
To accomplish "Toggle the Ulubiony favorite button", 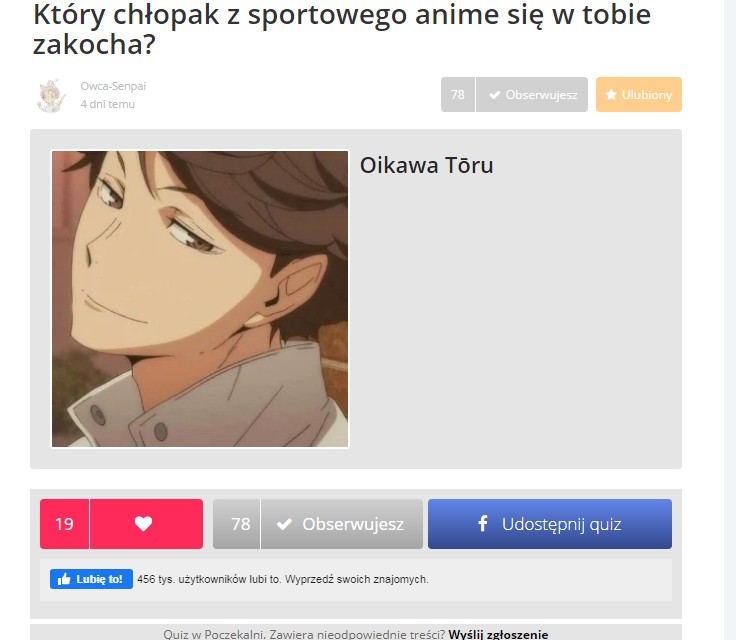I will [639, 94].
